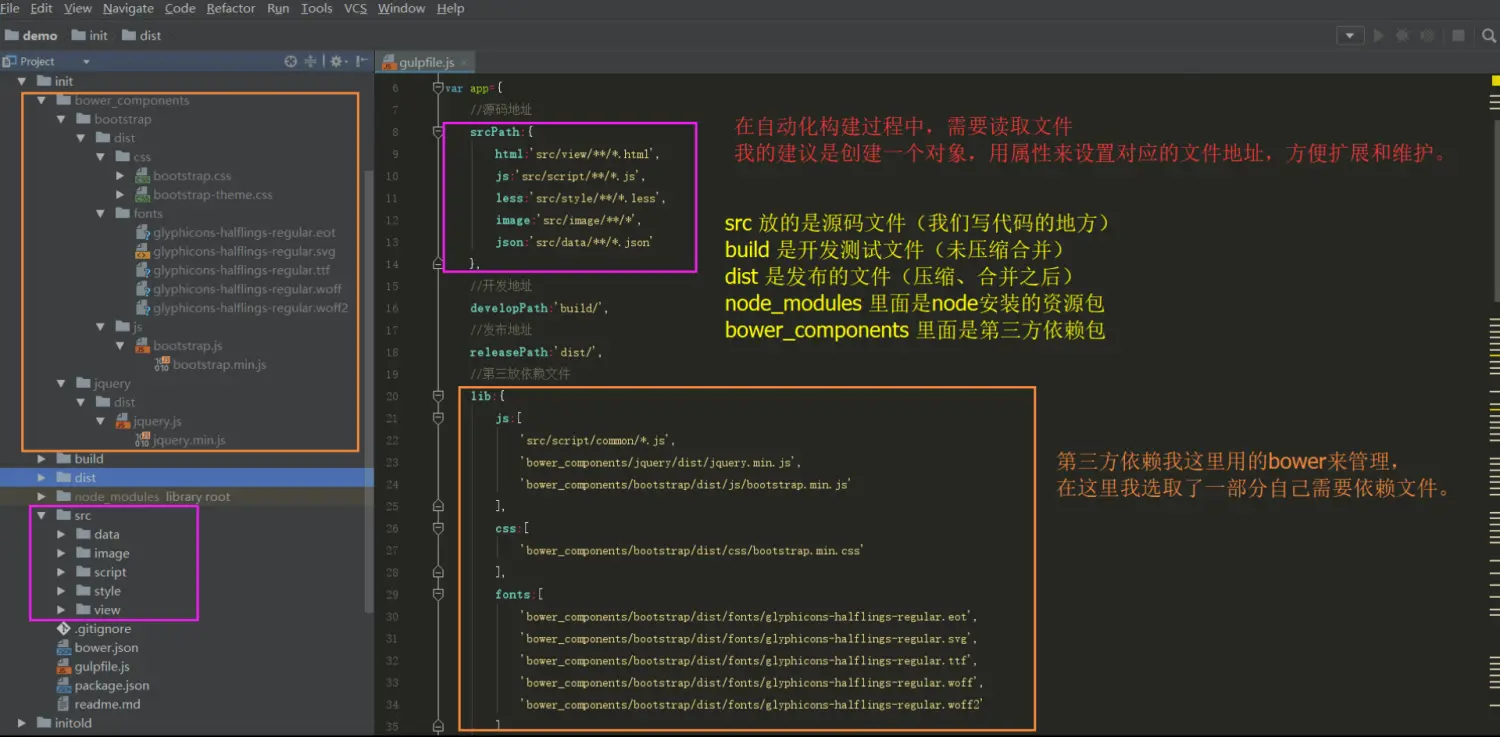This screenshot has height=737, width=1500.
Task: Click the Debug bug icon
Action: tap(1402, 35)
